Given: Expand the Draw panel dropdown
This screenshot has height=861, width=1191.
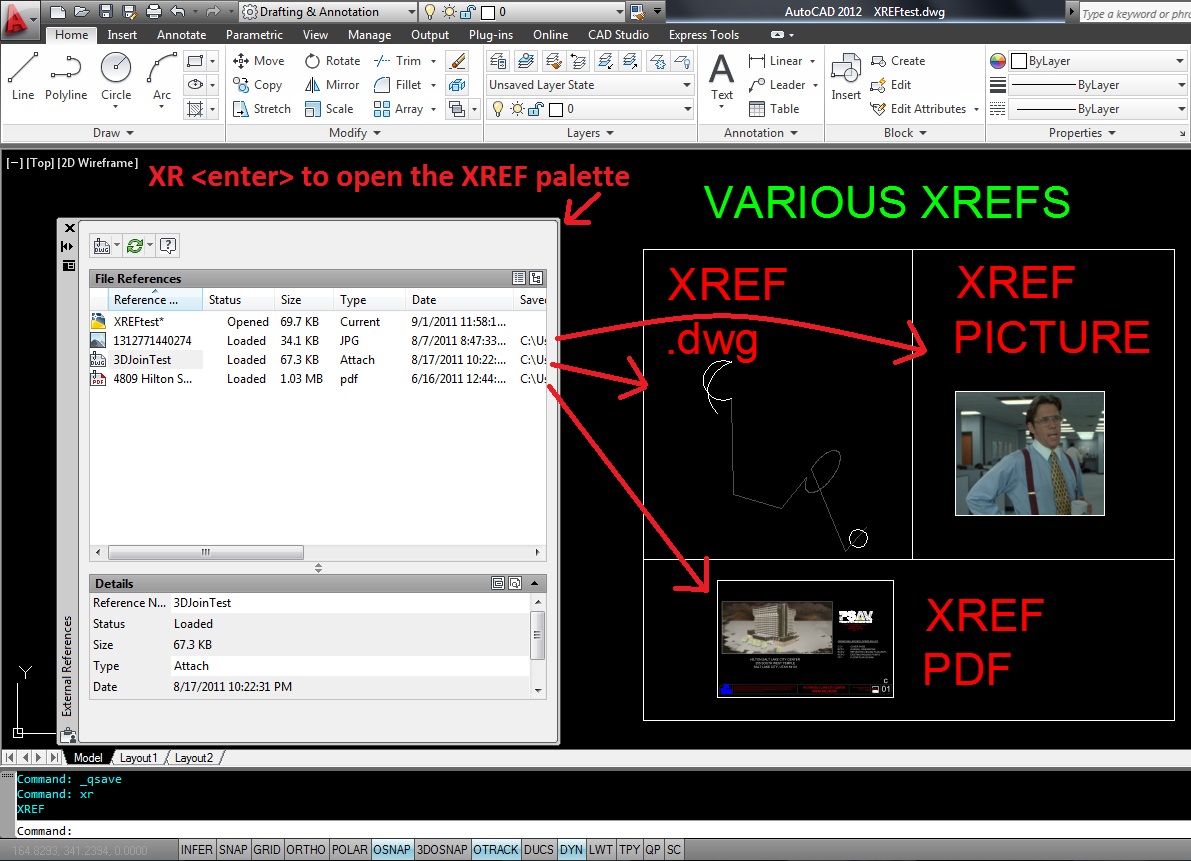Looking at the screenshot, I should click(x=113, y=132).
